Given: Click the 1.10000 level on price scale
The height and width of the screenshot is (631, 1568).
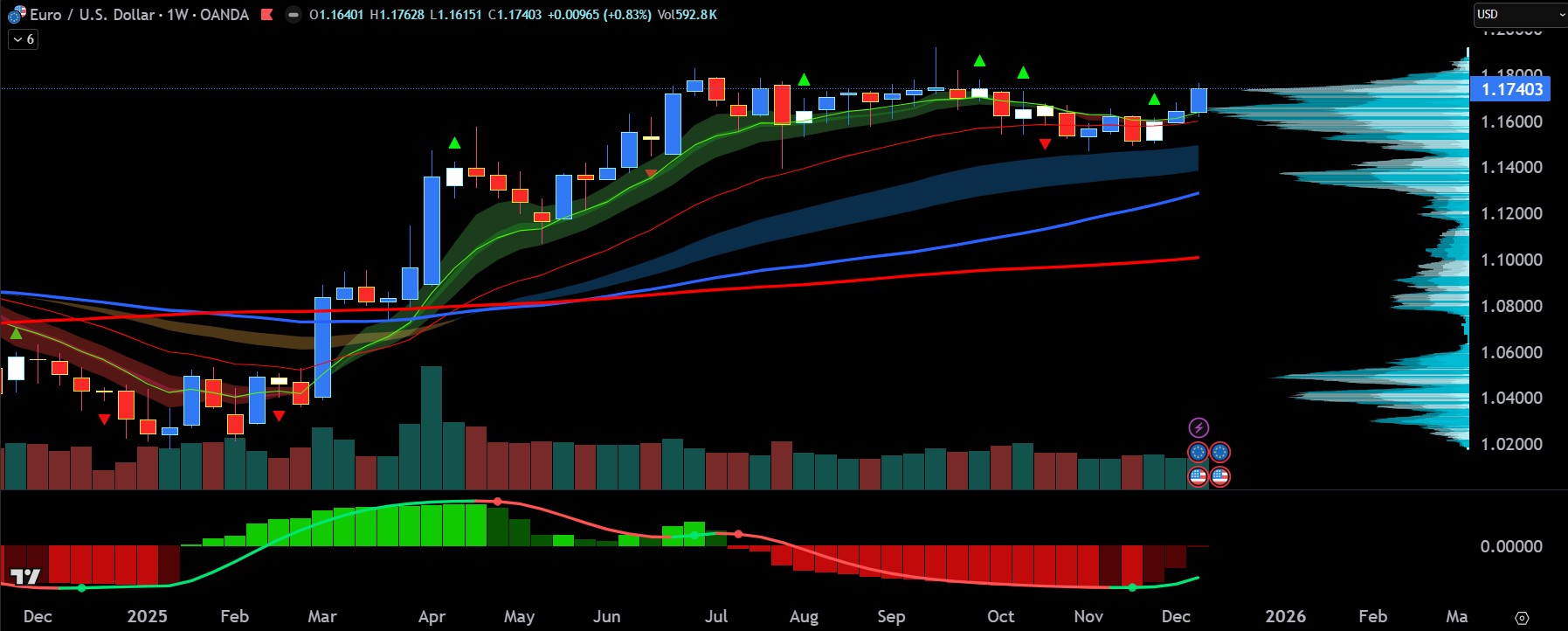Looking at the screenshot, I should (x=1511, y=260).
